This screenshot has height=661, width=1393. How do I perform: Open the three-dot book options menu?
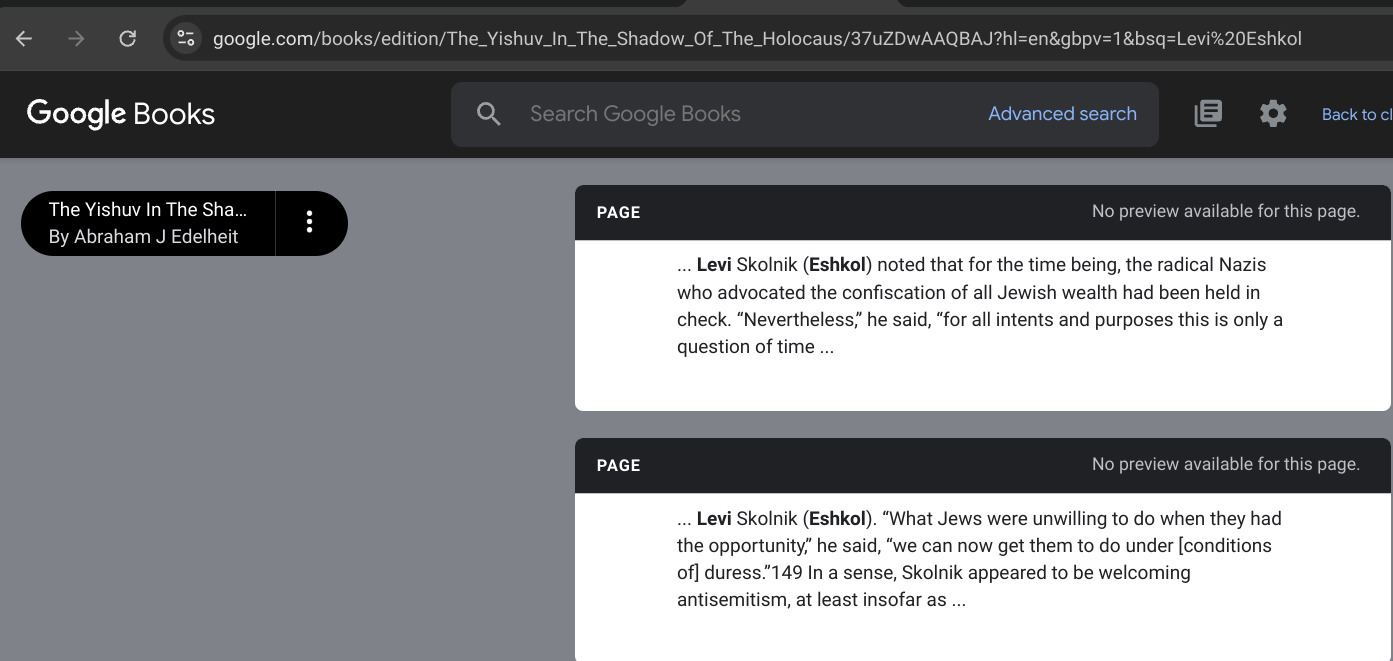pos(310,222)
